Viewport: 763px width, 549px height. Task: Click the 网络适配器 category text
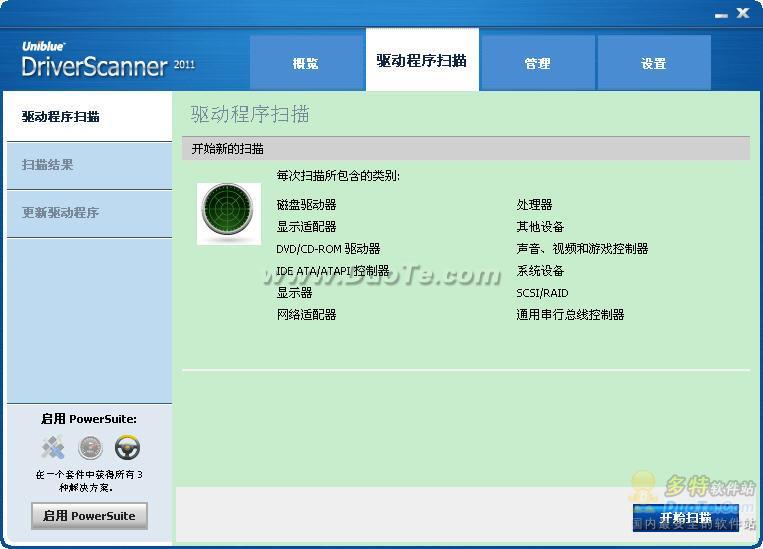[x=307, y=314]
